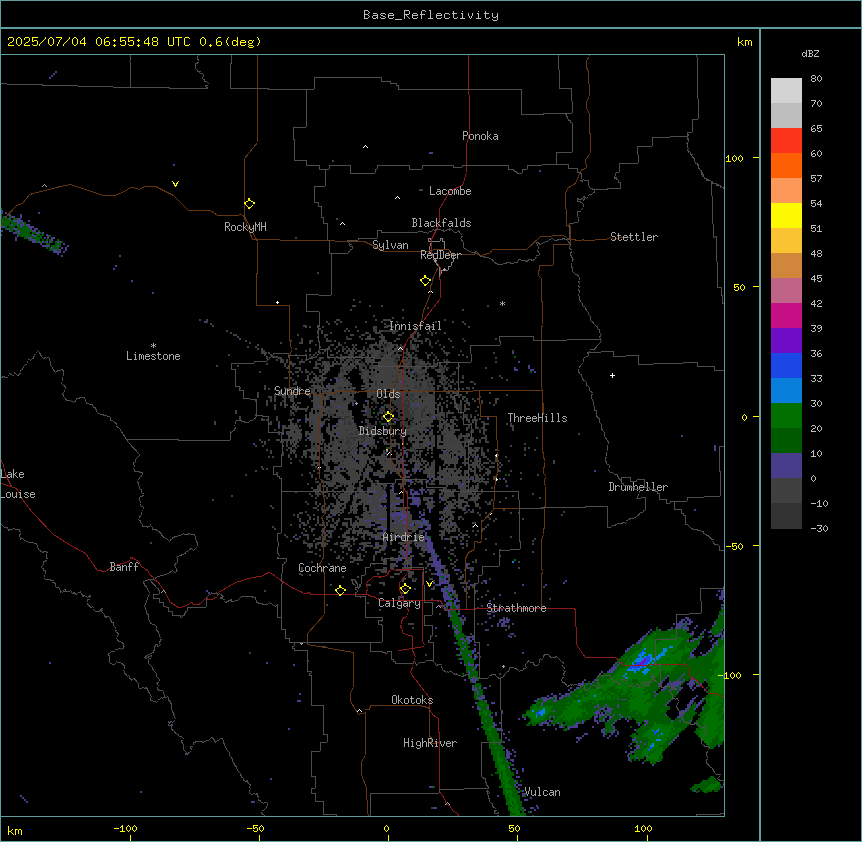This screenshot has width=862, height=842.
Task: Pick the light grey swatch between 80 and 70 dBZ
Action: (x=786, y=91)
